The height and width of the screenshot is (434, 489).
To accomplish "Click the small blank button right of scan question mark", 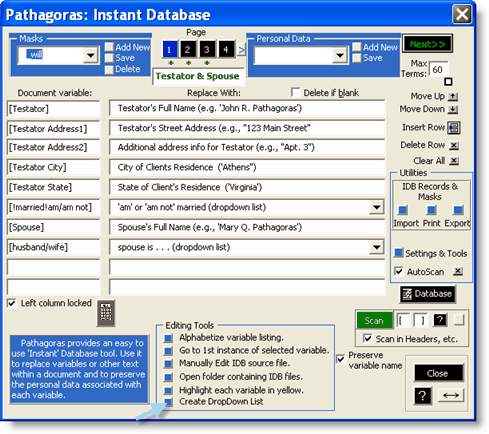I will [459, 320].
